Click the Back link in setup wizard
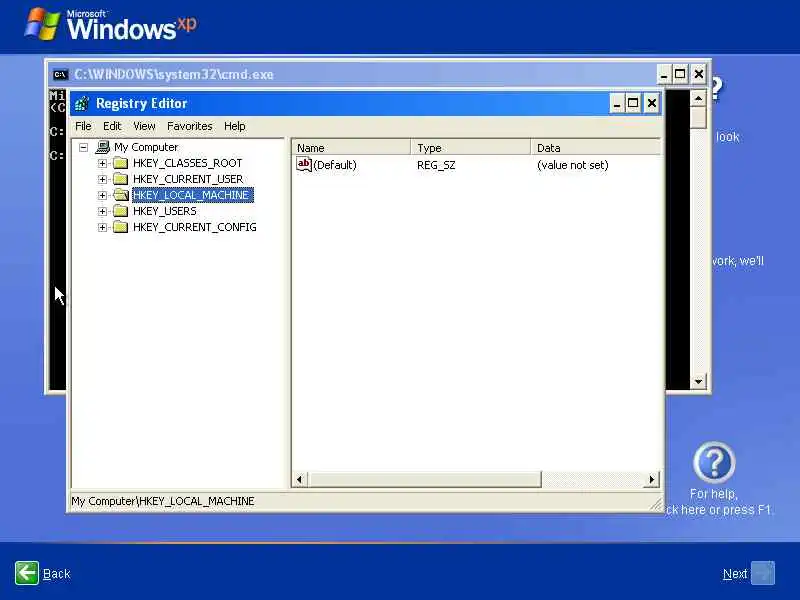 pos(57,573)
